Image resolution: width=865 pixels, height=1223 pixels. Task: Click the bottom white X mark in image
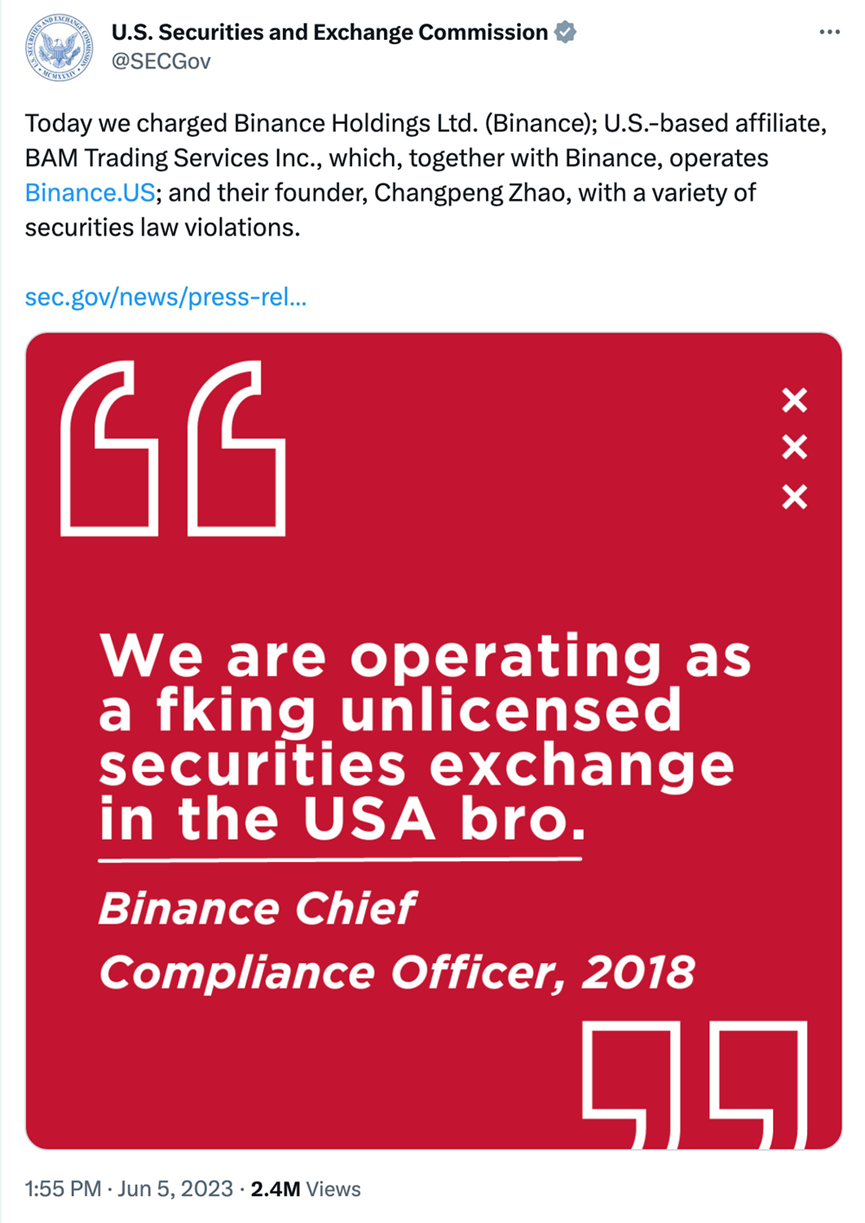(x=794, y=496)
